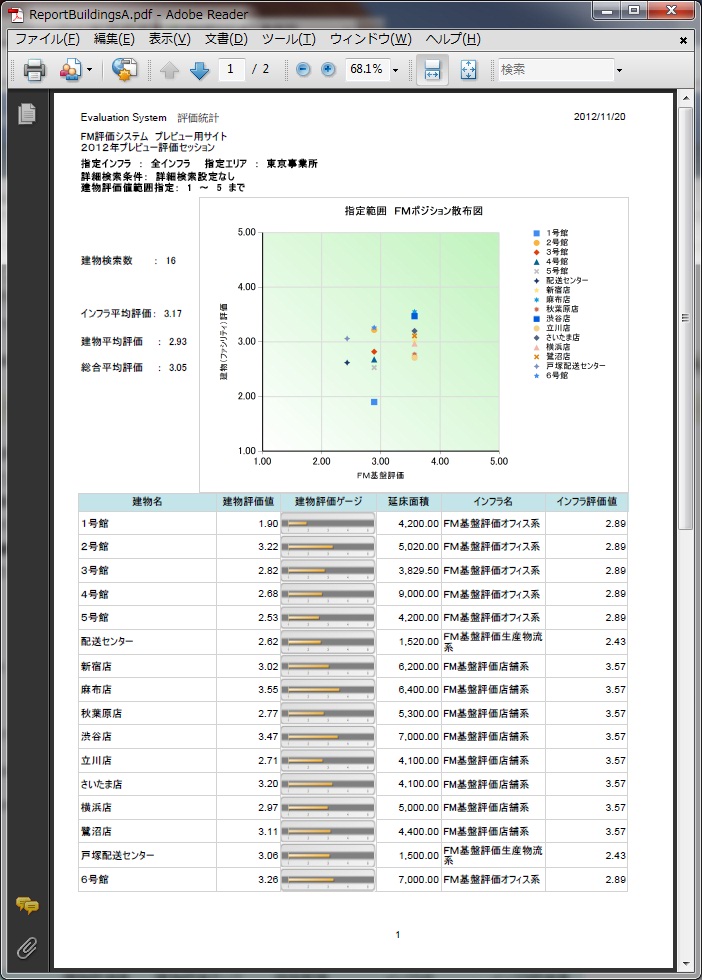
Task: Zoom out with minus button
Action: [303, 69]
